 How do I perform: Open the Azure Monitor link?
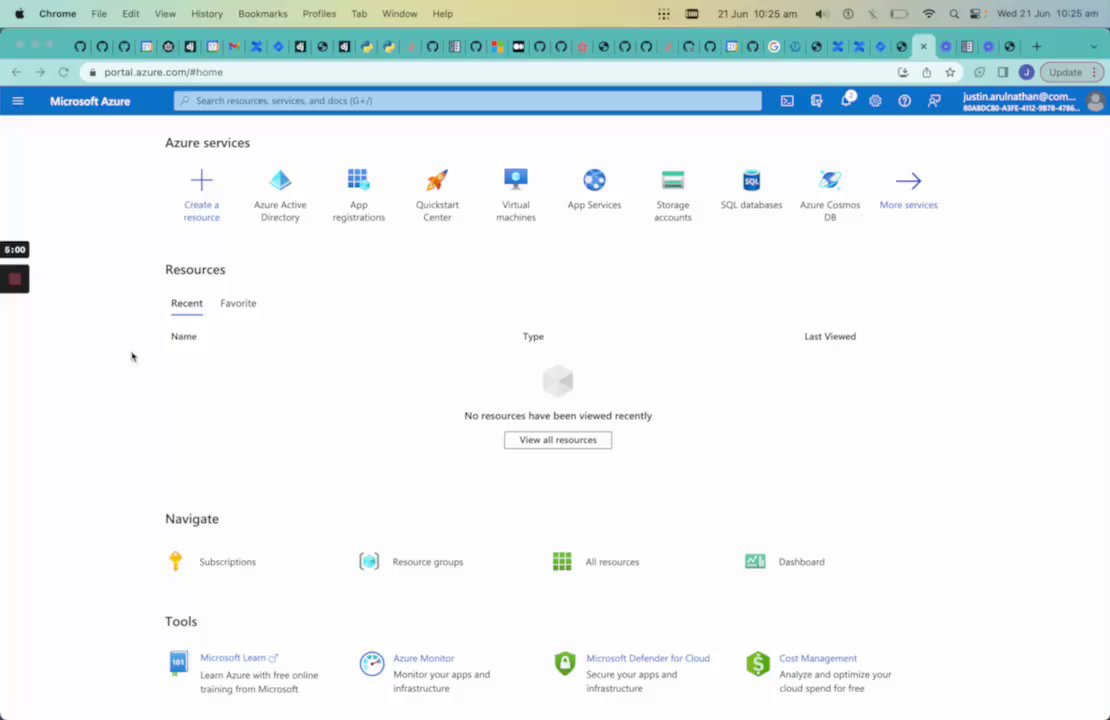tap(423, 658)
